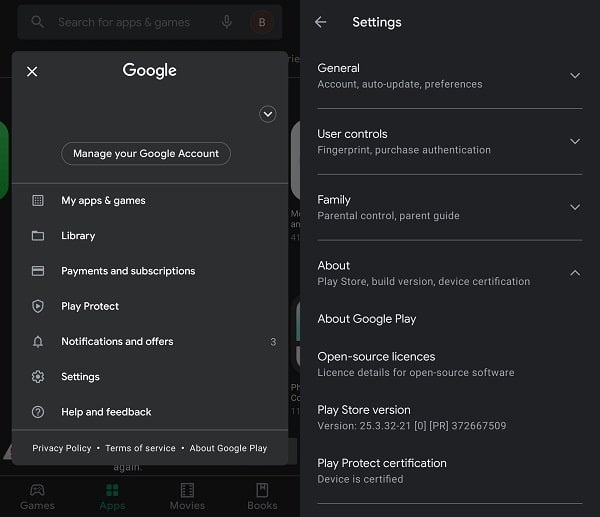Switch to the Books tab
Screen dimensions: 600x517
click(x=262, y=497)
